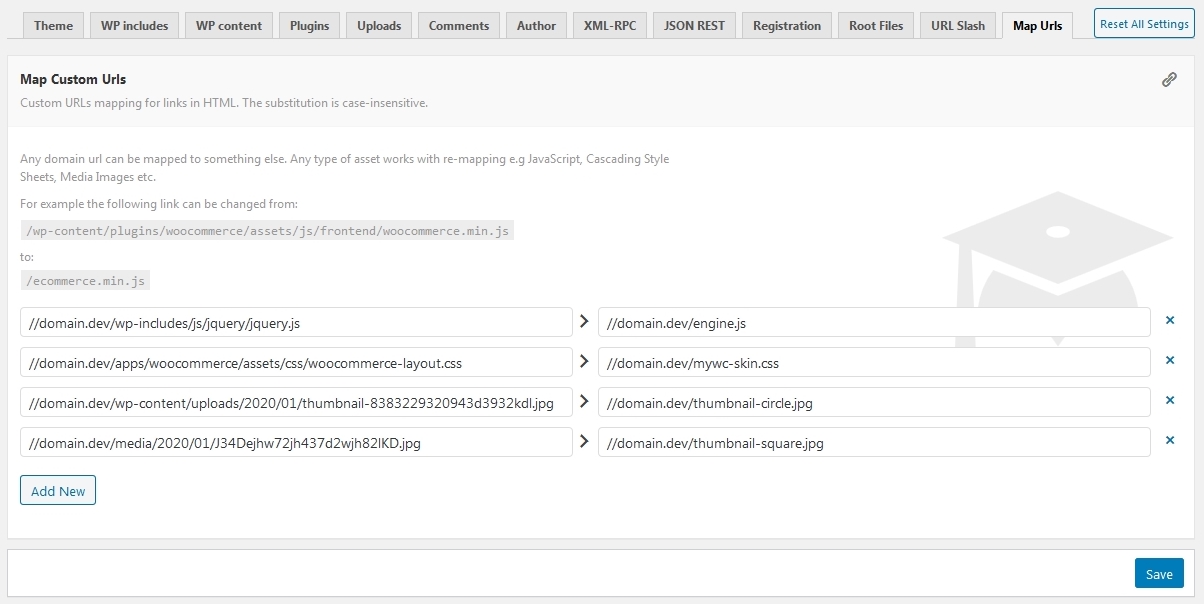Go to the Plugins tab
The image size is (1204, 604).
pyautogui.click(x=310, y=25)
